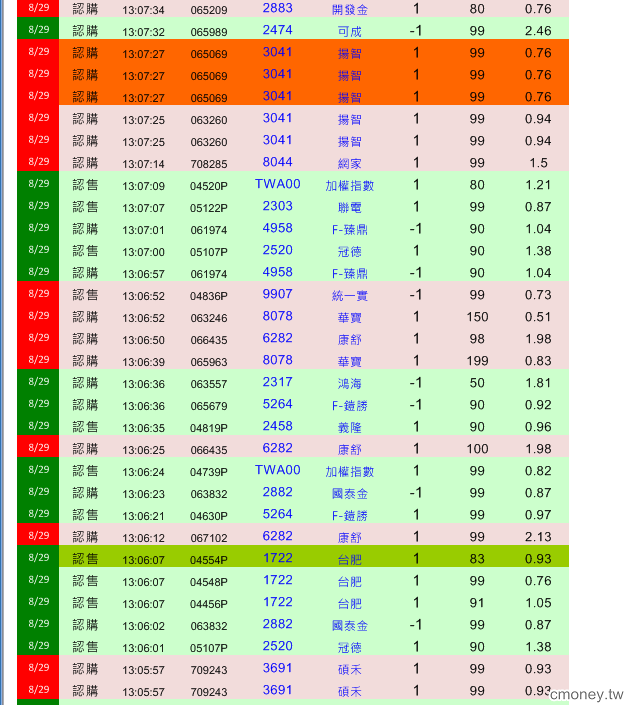Screen dimensions: 630x705
Task: Select warrant code 065963
Action: (209, 362)
